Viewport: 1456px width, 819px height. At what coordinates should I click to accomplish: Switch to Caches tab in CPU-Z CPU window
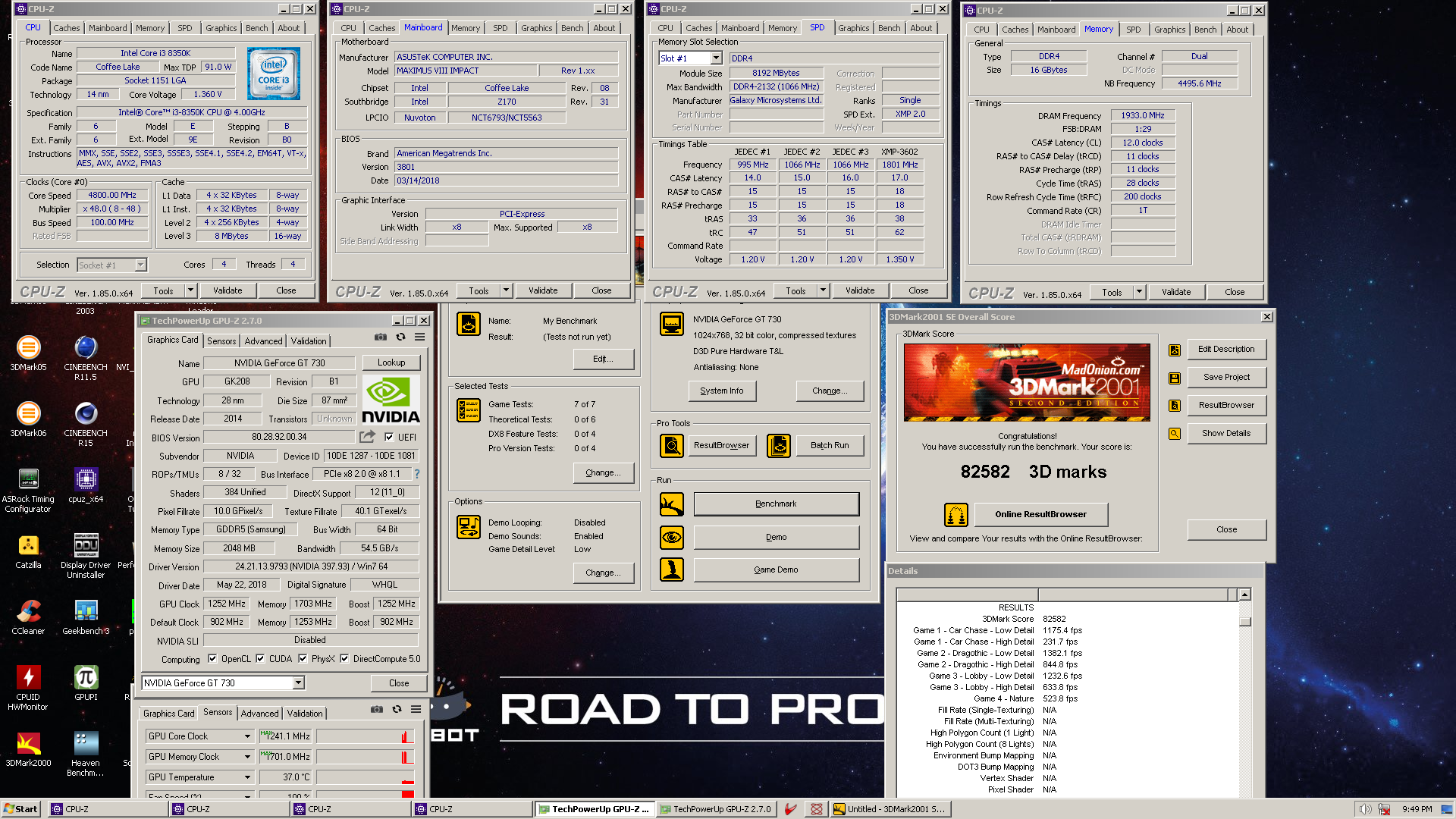[x=66, y=28]
